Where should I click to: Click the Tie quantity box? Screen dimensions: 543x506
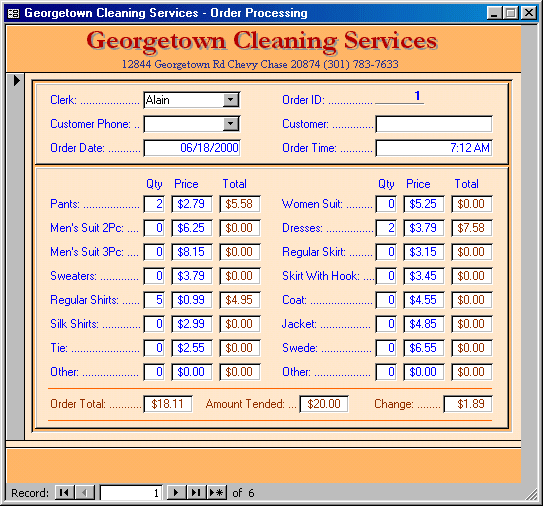point(154,348)
